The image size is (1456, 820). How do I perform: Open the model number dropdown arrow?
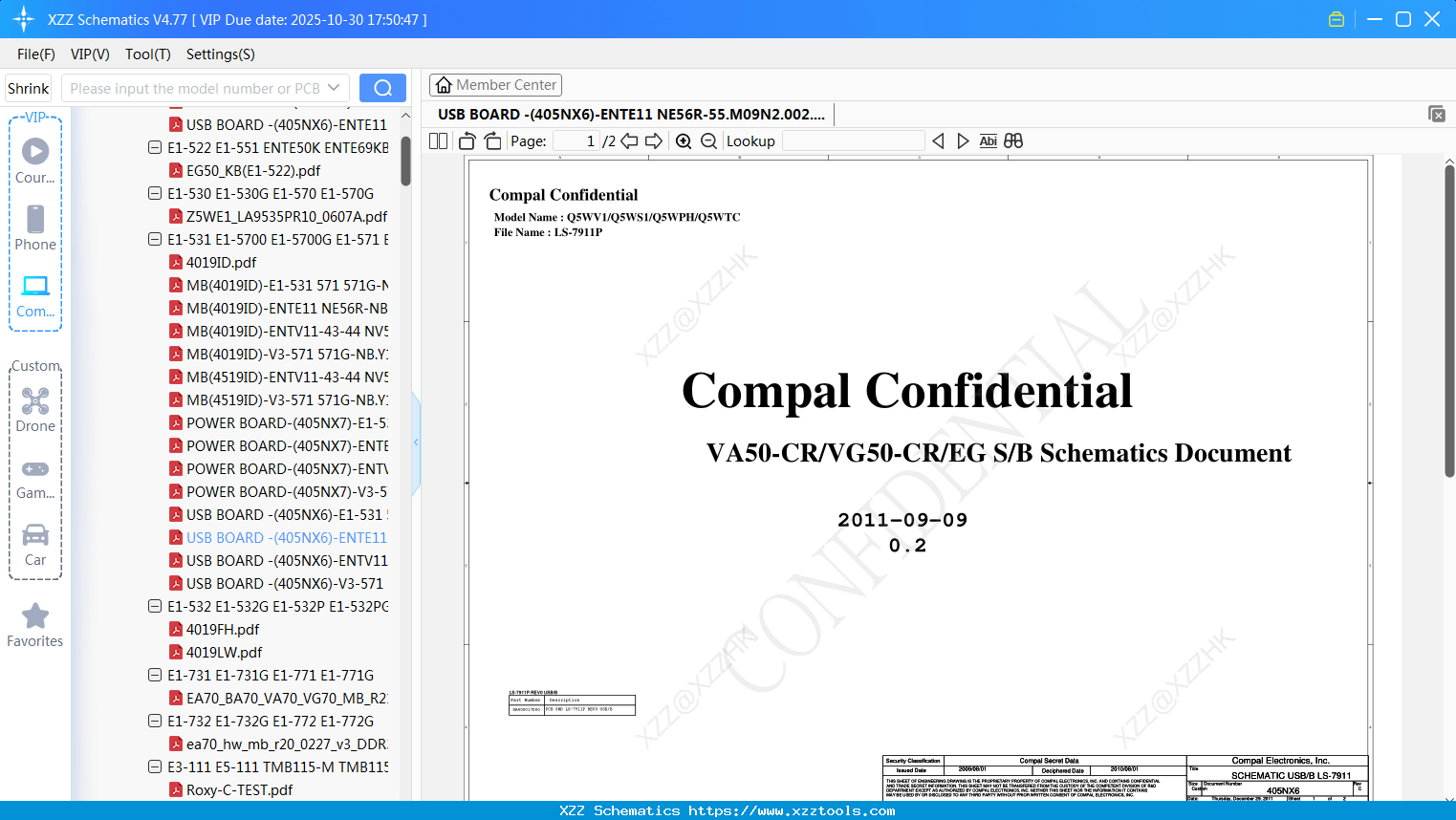[x=334, y=88]
